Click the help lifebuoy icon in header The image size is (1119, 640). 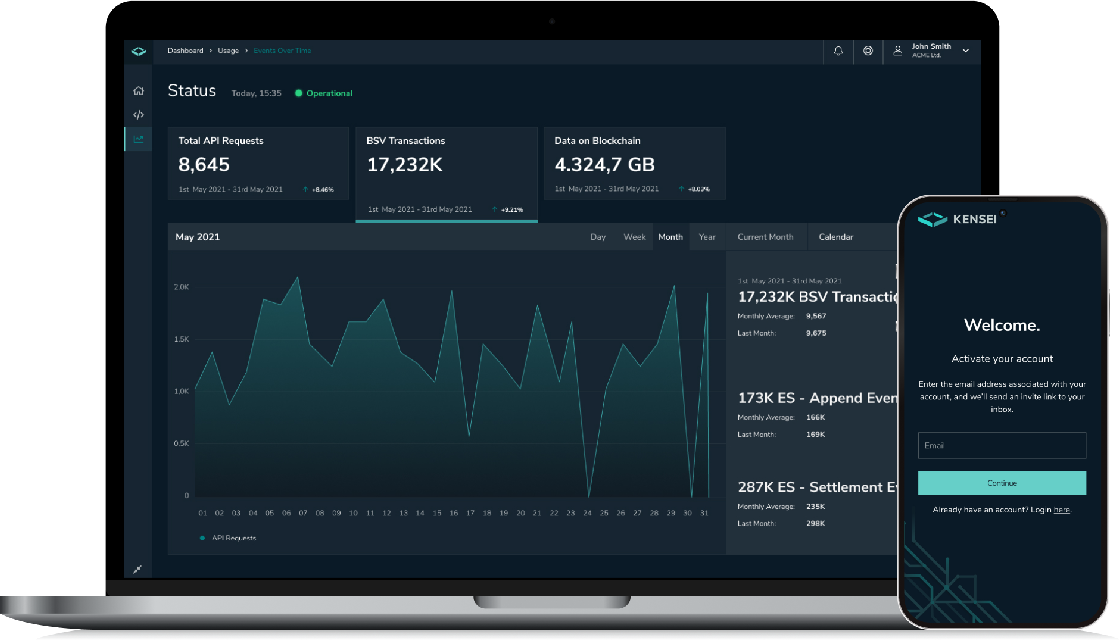(x=868, y=51)
